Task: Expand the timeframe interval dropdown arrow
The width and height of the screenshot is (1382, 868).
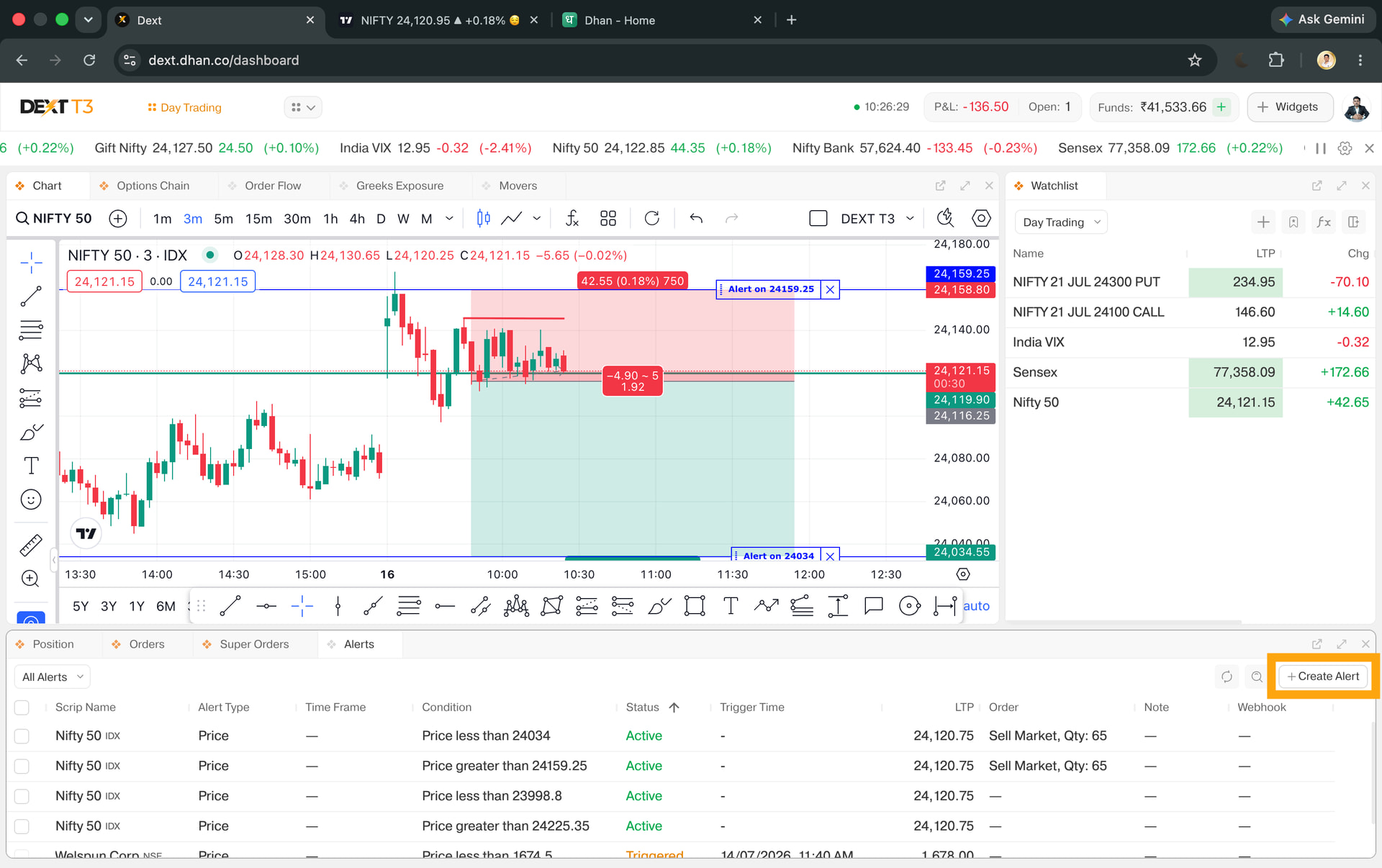Action: pyautogui.click(x=449, y=218)
